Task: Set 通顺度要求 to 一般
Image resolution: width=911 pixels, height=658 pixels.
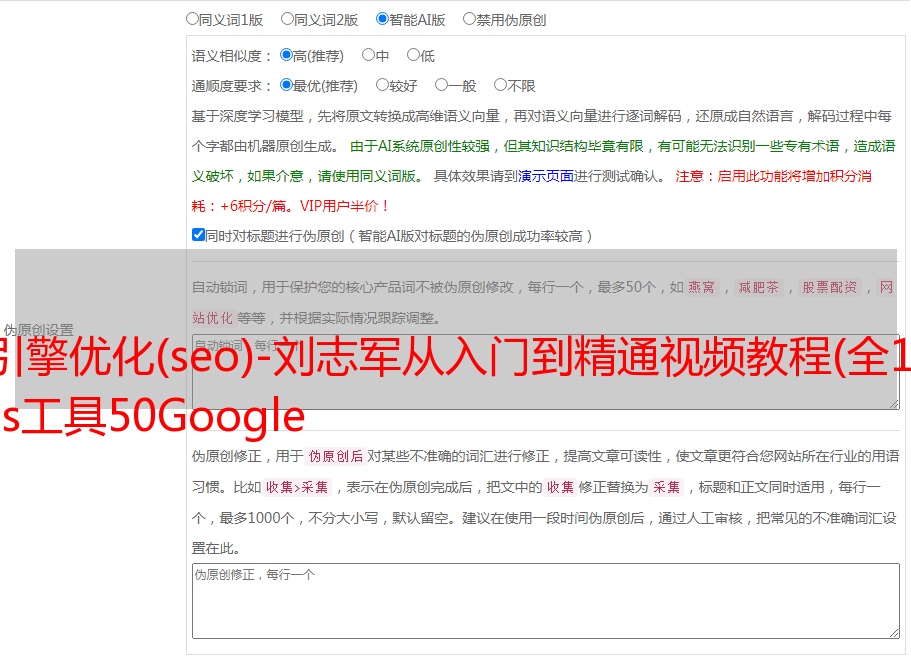Action: click(442, 85)
